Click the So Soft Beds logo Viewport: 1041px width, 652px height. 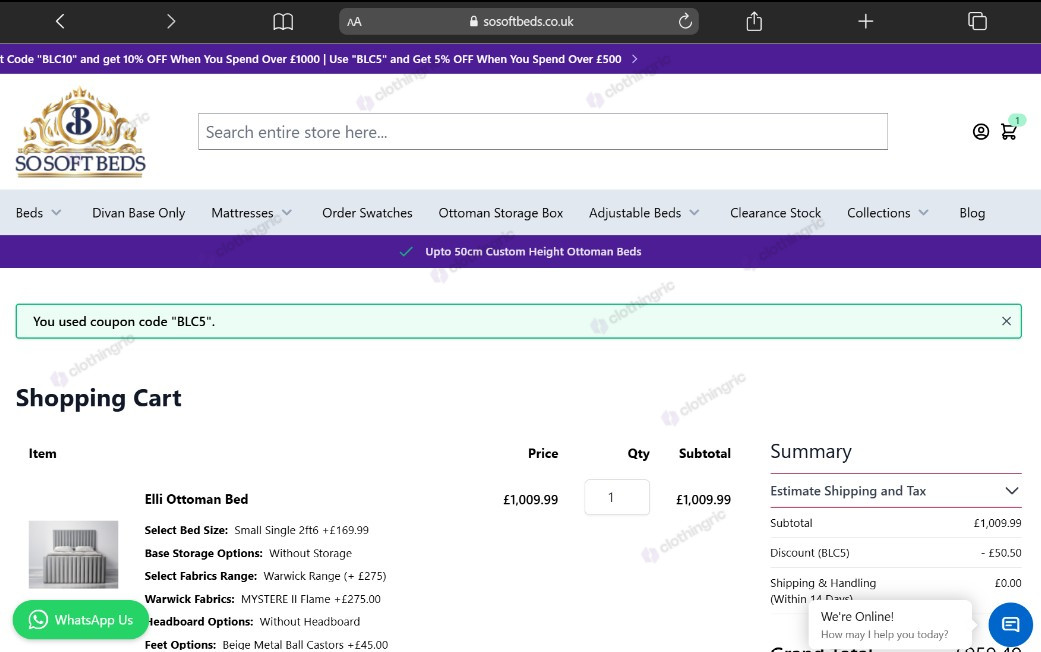point(80,131)
